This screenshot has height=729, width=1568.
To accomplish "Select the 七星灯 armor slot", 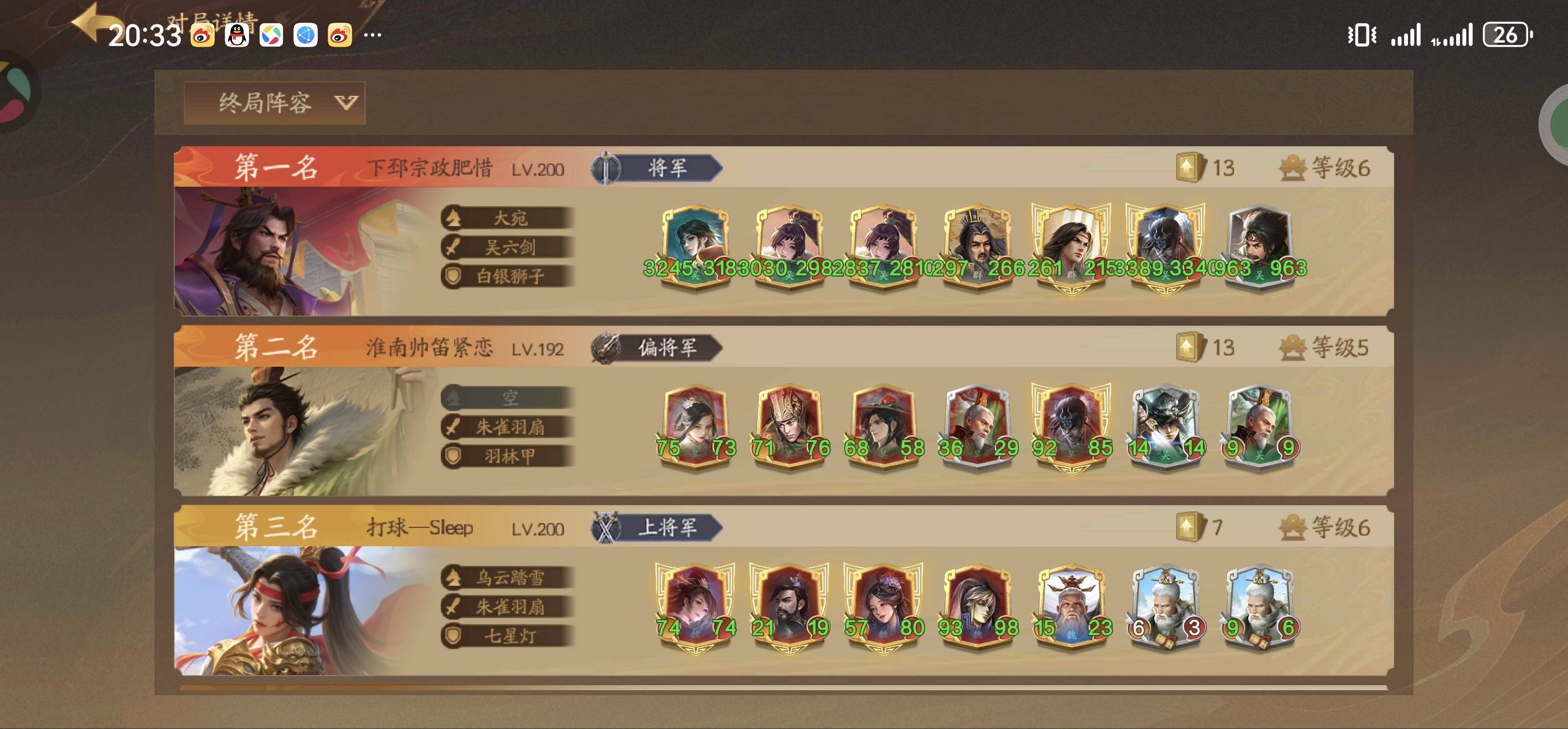I will pyautogui.click(x=508, y=636).
